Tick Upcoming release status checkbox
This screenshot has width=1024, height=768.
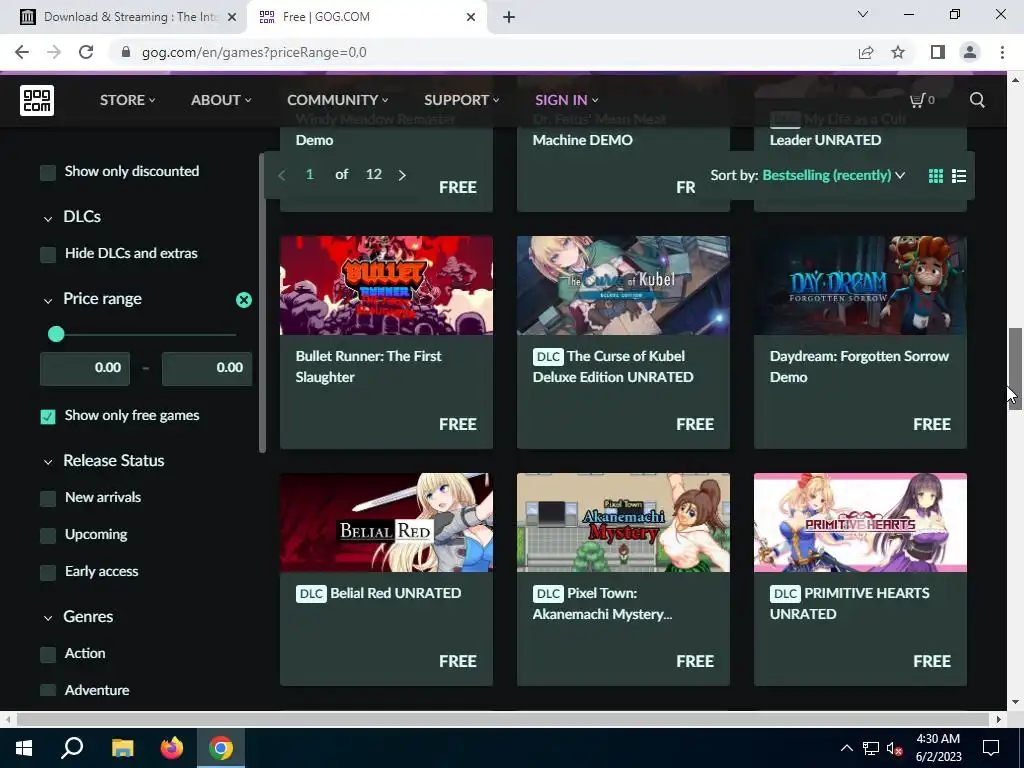[48, 536]
